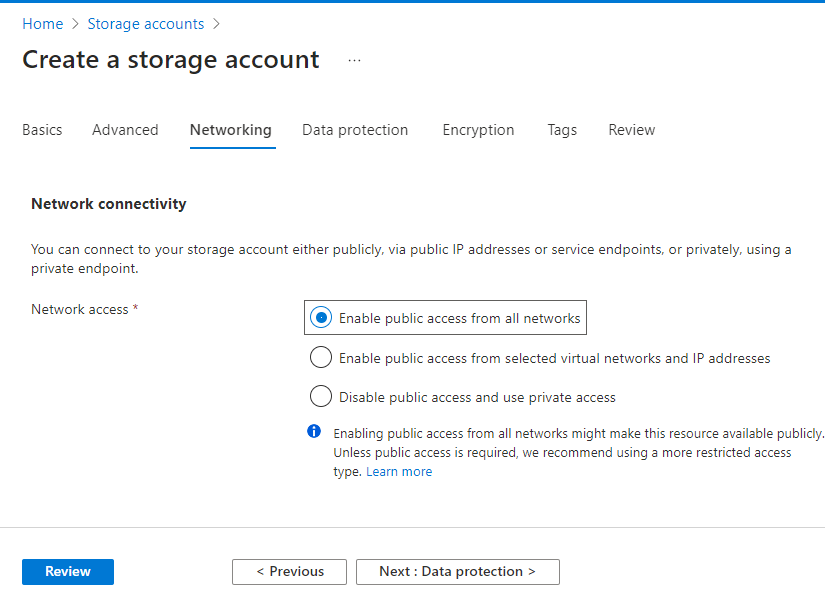This screenshot has height=601, width=825.
Task: Navigate to Home via breadcrumb
Action: click(x=42, y=23)
